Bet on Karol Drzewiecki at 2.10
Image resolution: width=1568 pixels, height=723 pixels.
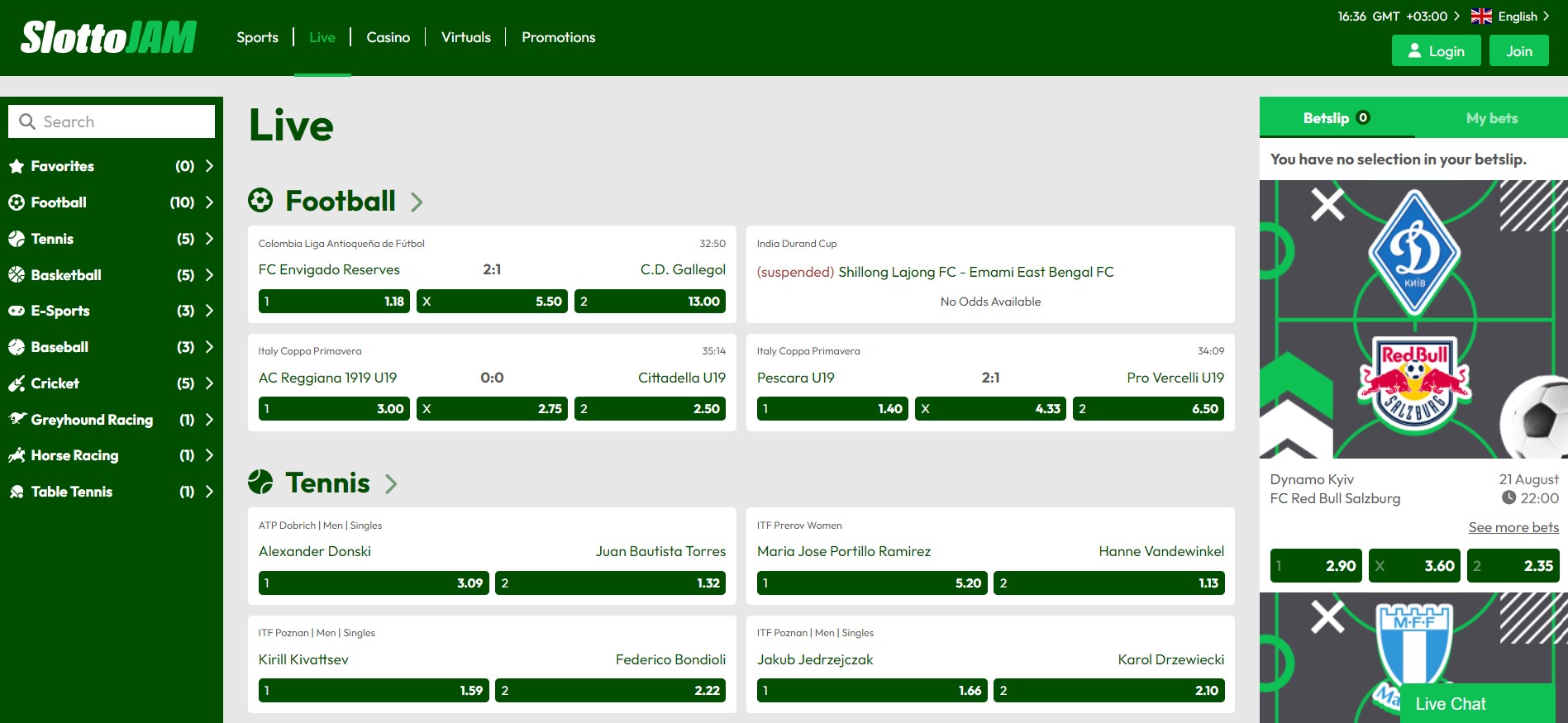(x=1108, y=690)
